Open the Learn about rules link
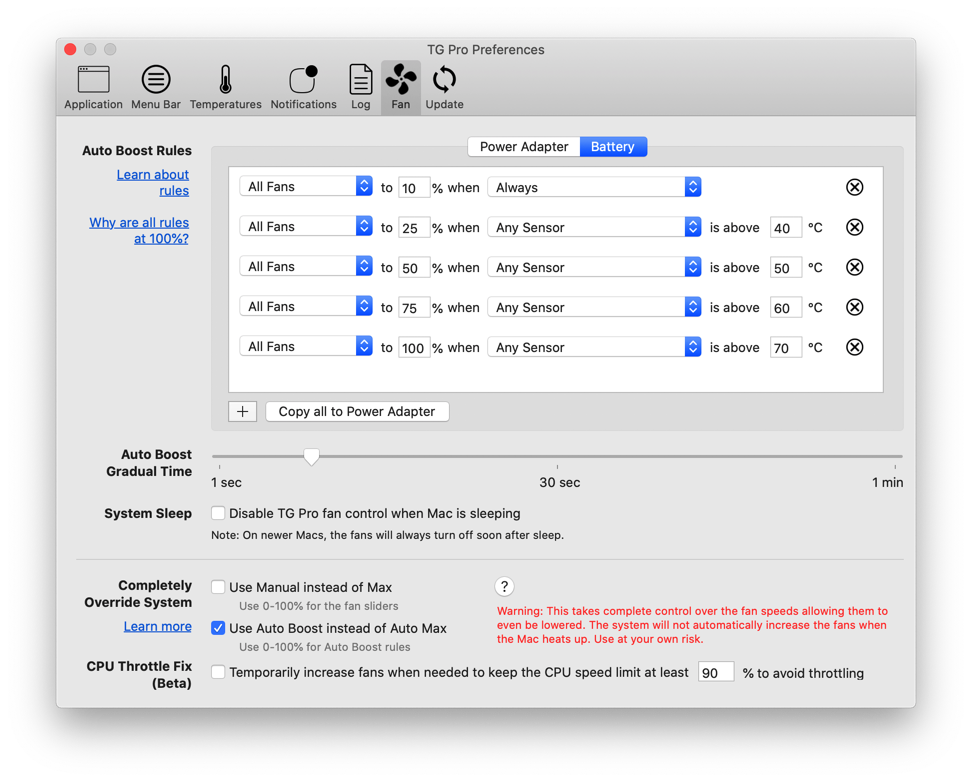The image size is (972, 782). pos(153,182)
